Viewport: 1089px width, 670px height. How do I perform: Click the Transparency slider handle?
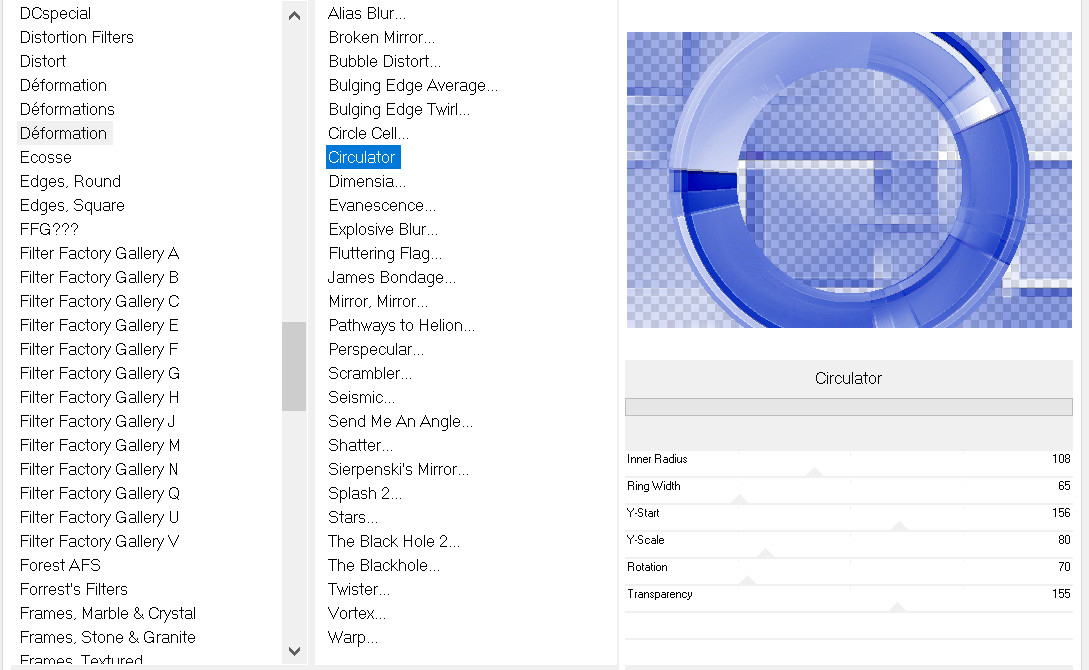click(897, 606)
